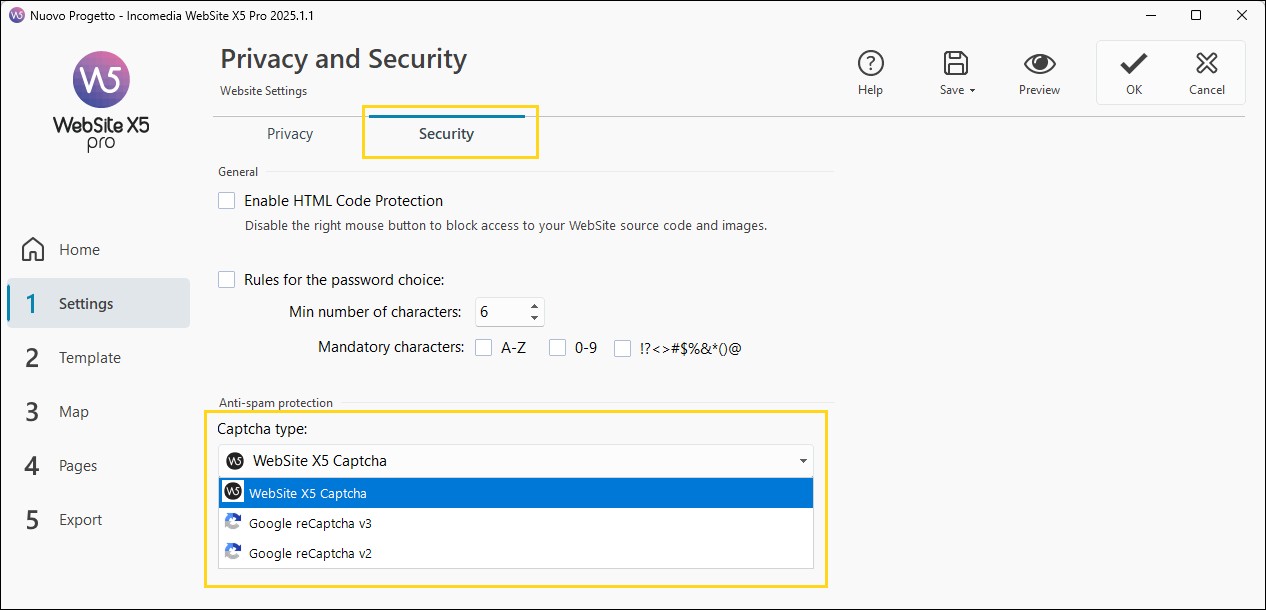Viewport: 1266px width, 610px height.
Task: Toggle Rules for the password choice
Action: (227, 280)
